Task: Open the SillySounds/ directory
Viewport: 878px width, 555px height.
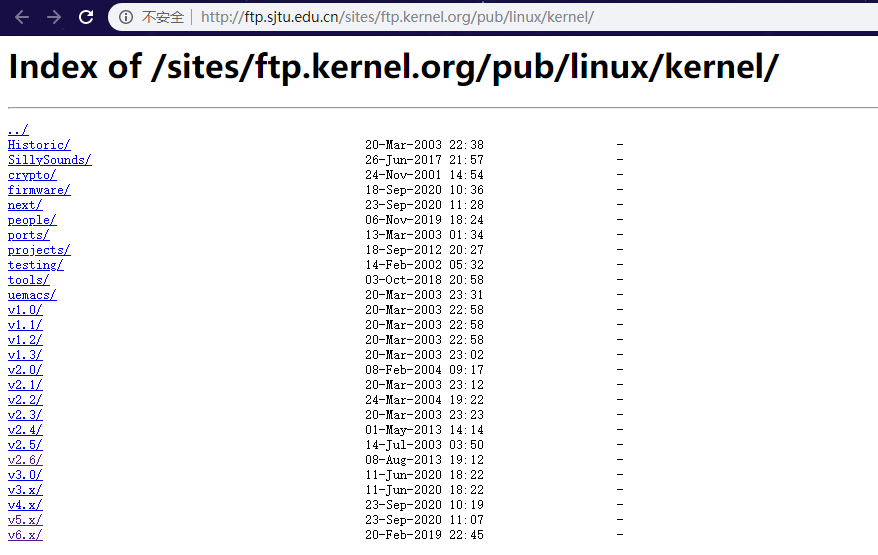Action: (x=50, y=160)
